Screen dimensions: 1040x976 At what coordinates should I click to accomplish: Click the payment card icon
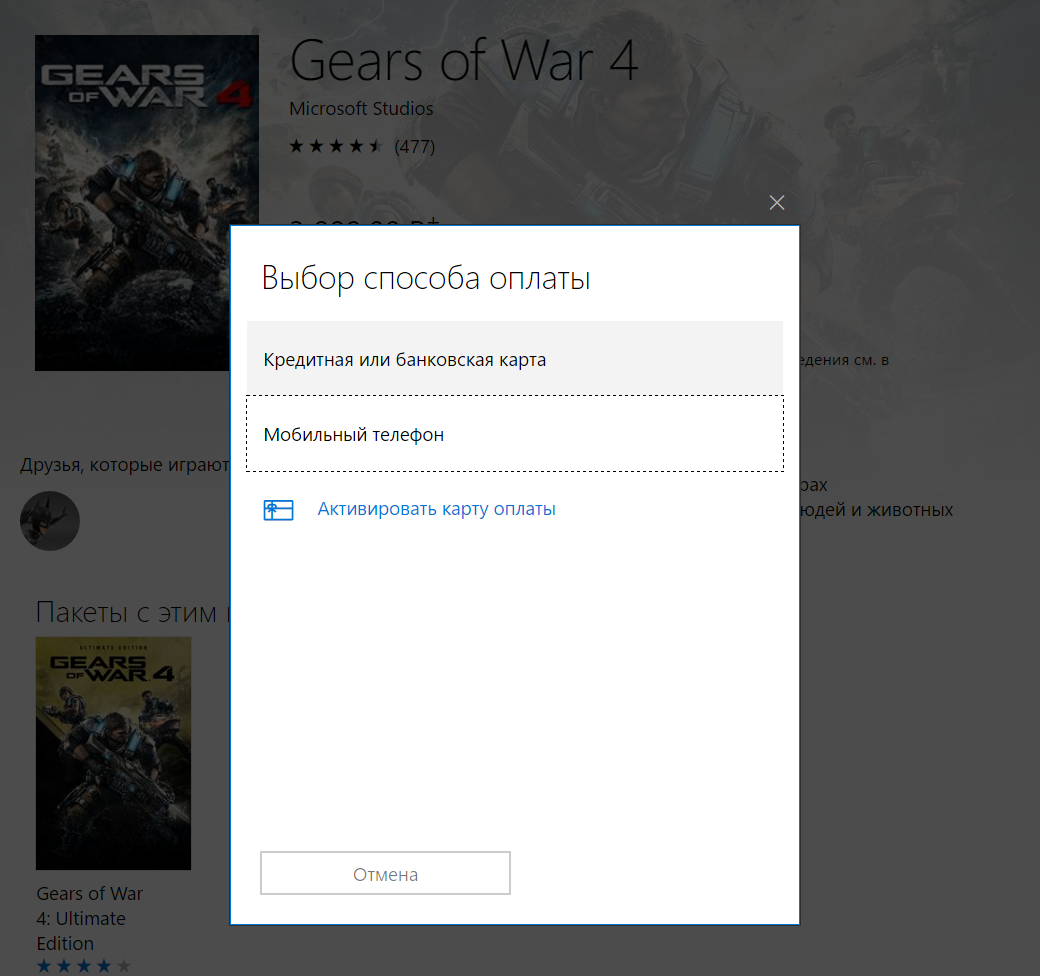point(279,510)
